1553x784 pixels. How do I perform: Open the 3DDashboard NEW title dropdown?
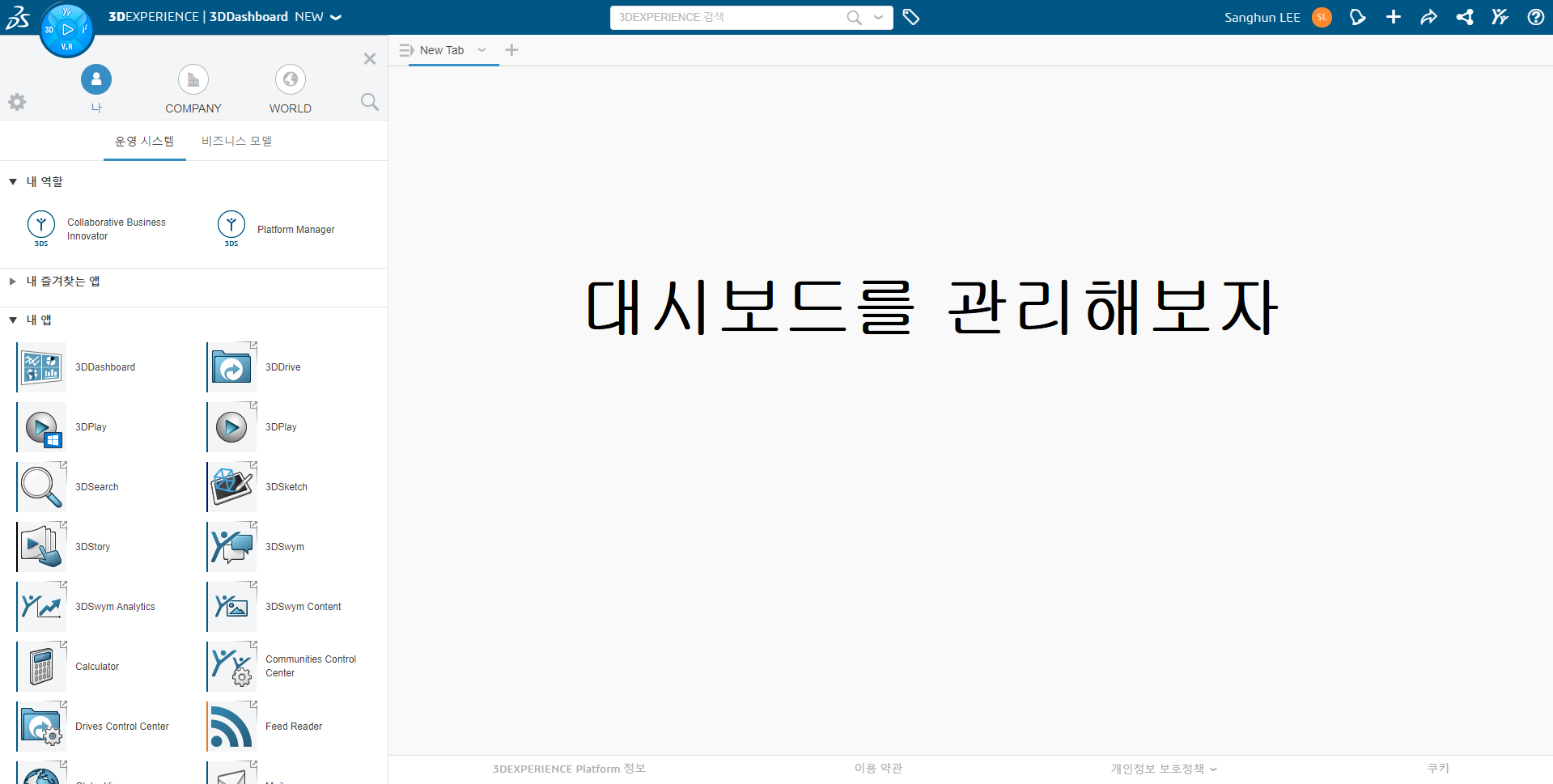coord(336,17)
